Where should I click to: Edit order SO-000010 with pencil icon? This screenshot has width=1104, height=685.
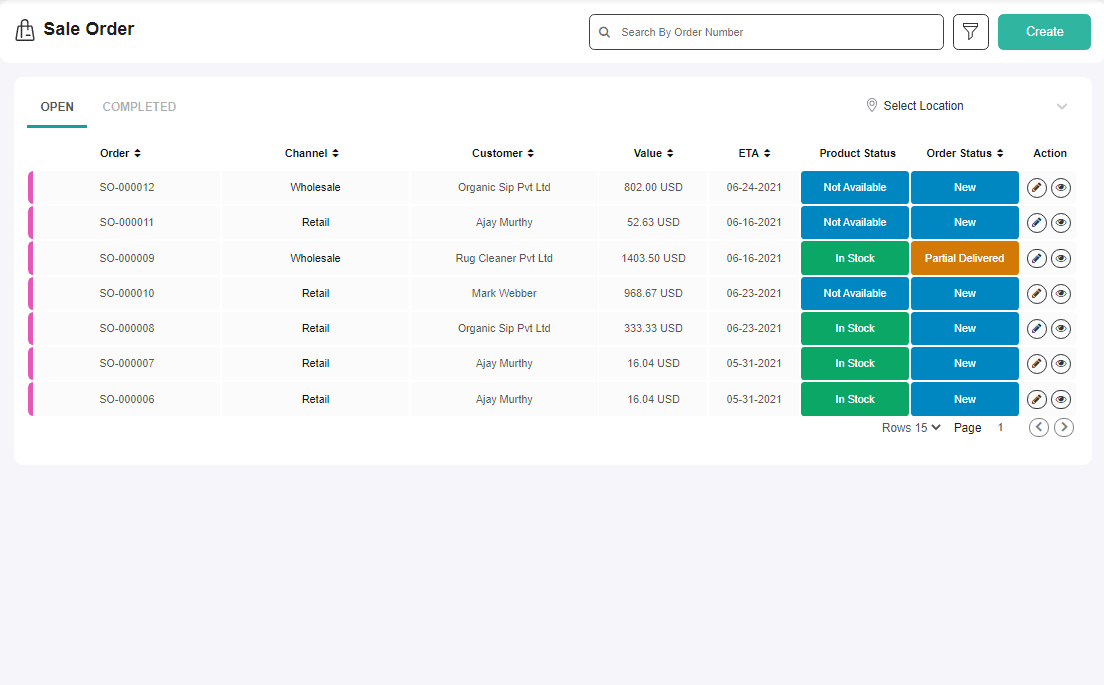(x=1036, y=294)
